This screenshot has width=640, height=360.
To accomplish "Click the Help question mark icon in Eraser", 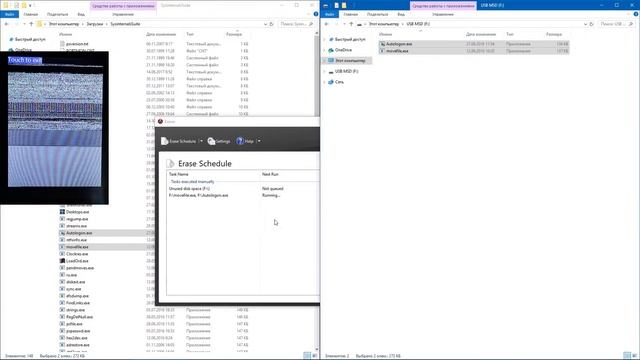I will (240, 141).
